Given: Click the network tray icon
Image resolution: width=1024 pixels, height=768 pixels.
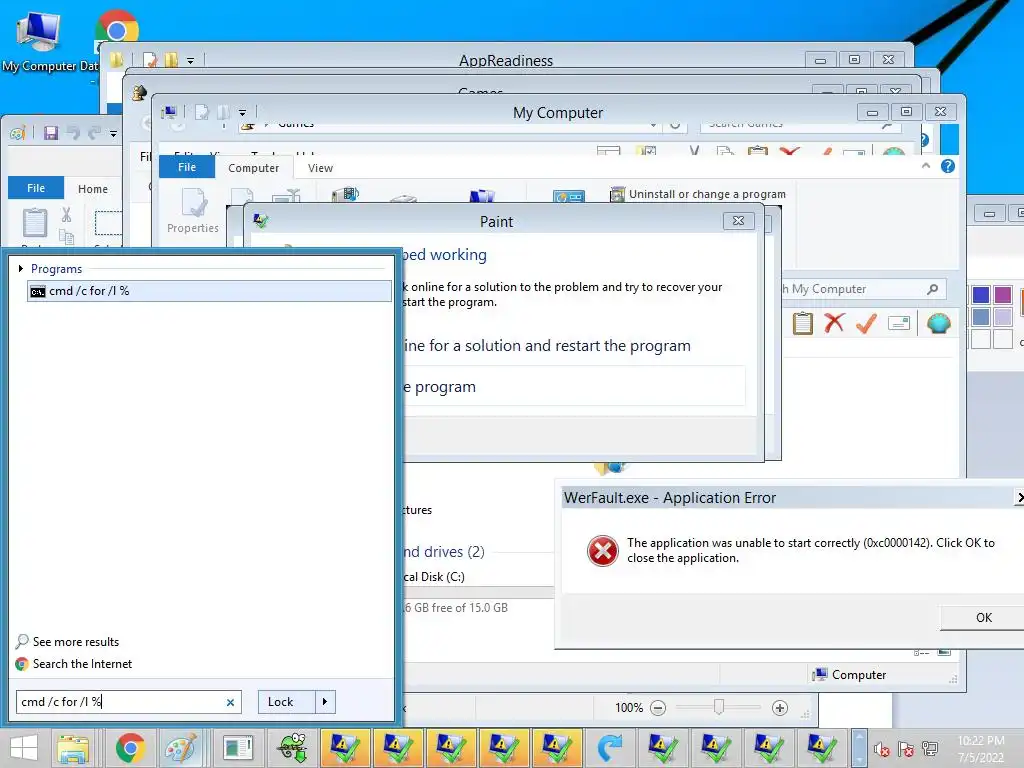Looking at the screenshot, I should click(930, 749).
